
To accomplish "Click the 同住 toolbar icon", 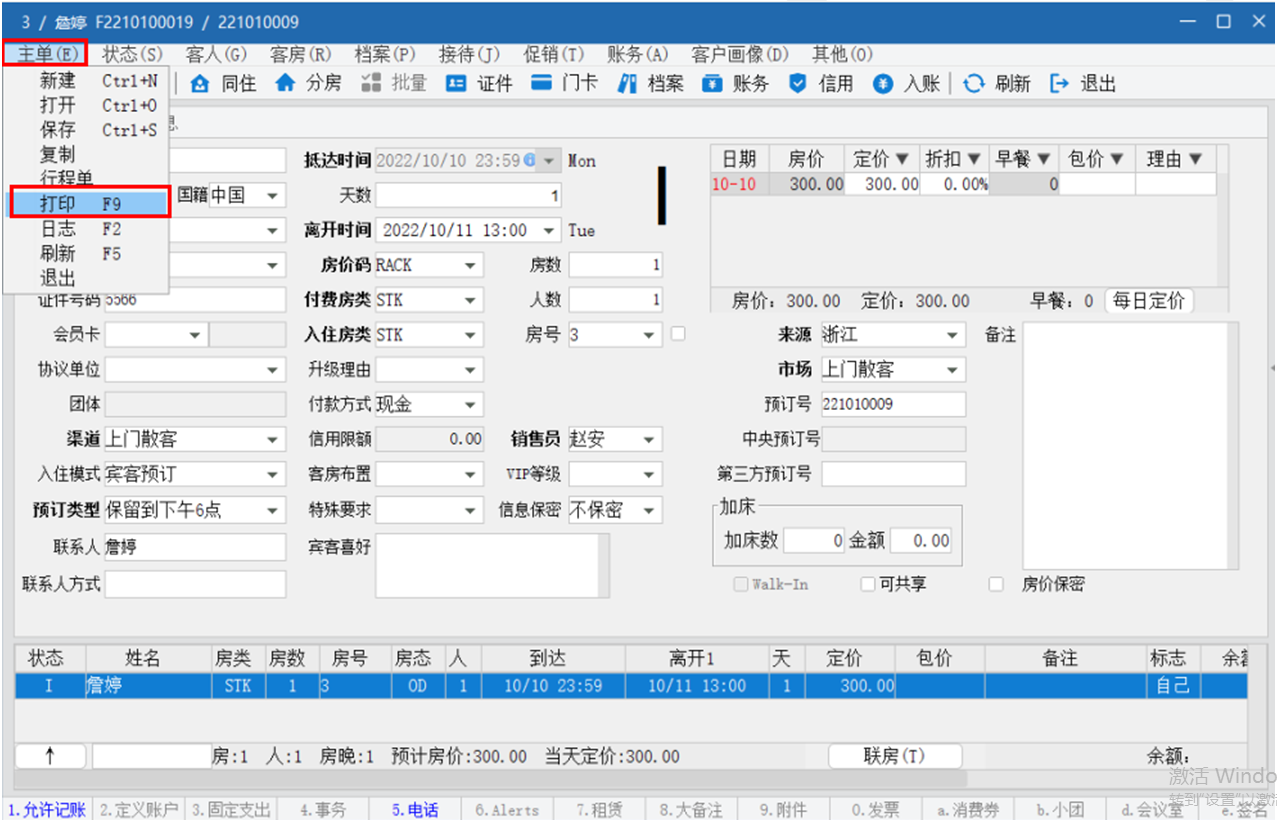I will coord(199,84).
